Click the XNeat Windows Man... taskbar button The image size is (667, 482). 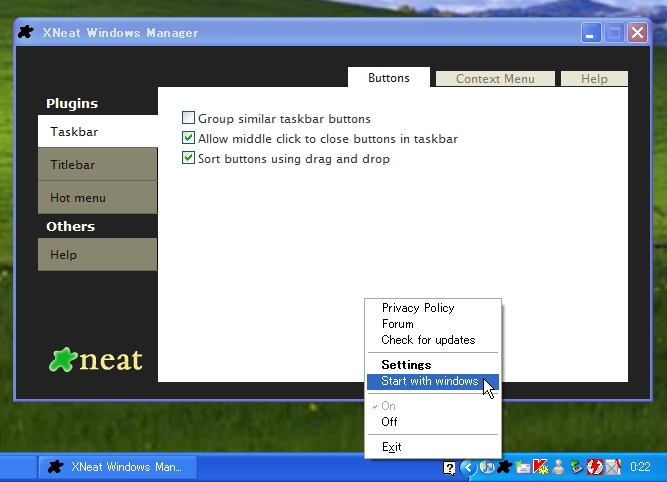coord(118,467)
